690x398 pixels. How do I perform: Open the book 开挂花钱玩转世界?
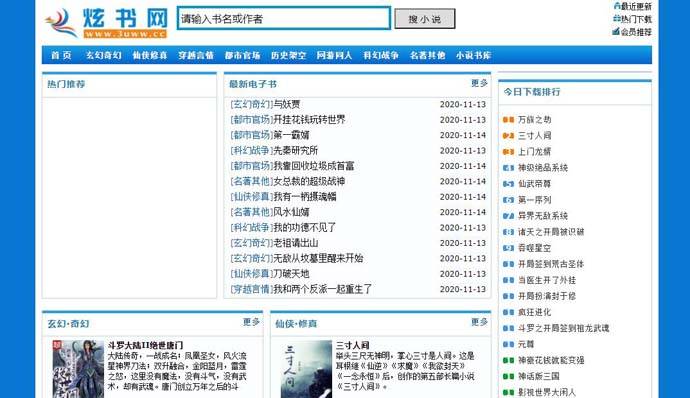pyautogui.click(x=309, y=120)
